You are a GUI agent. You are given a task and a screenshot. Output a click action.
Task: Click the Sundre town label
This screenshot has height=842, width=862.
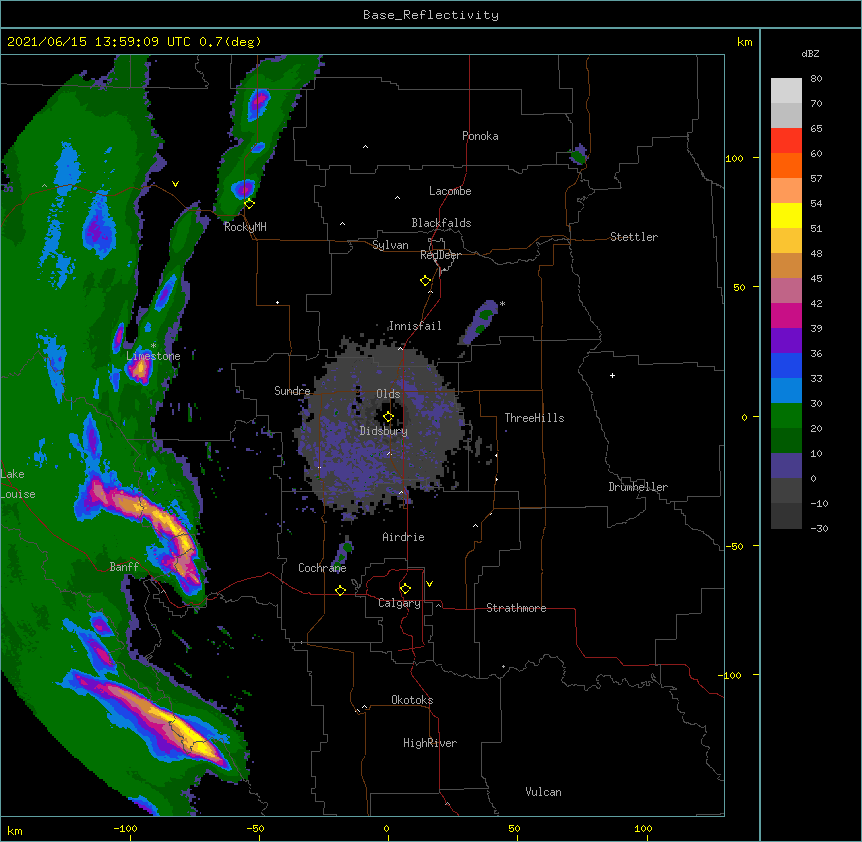(292, 391)
